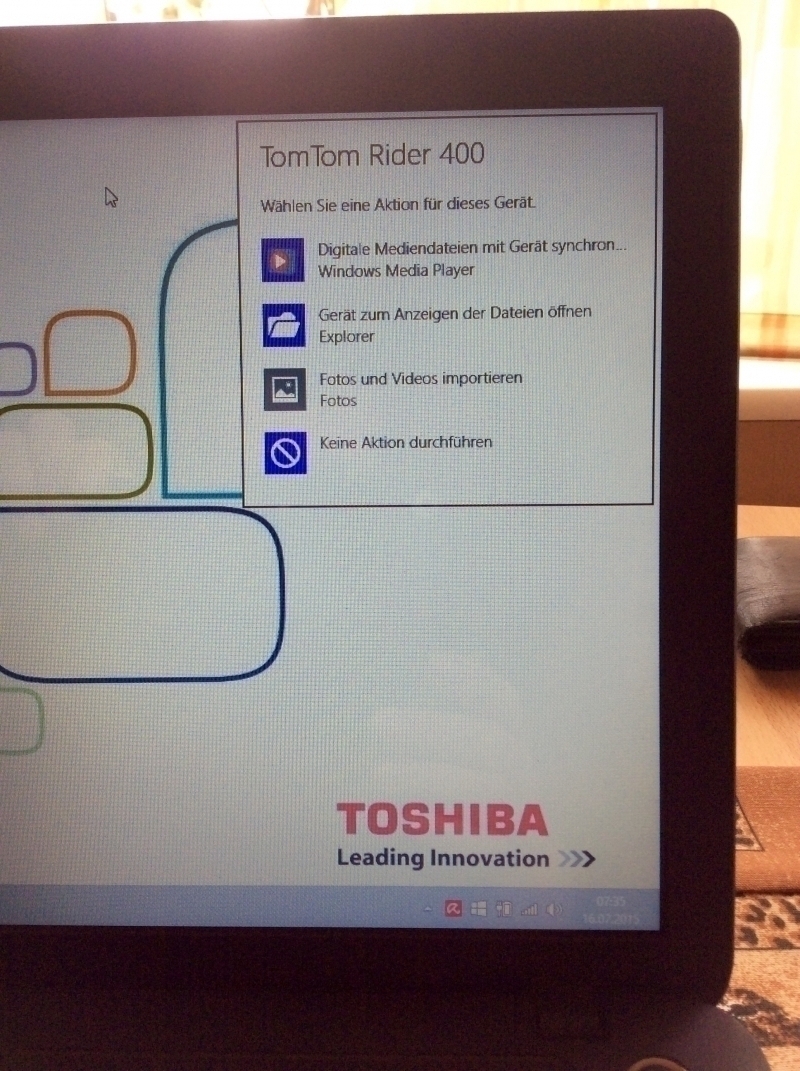Click the 'Explorer' subtitle under open device
Screen dimensions: 800x1071
(x=346, y=337)
